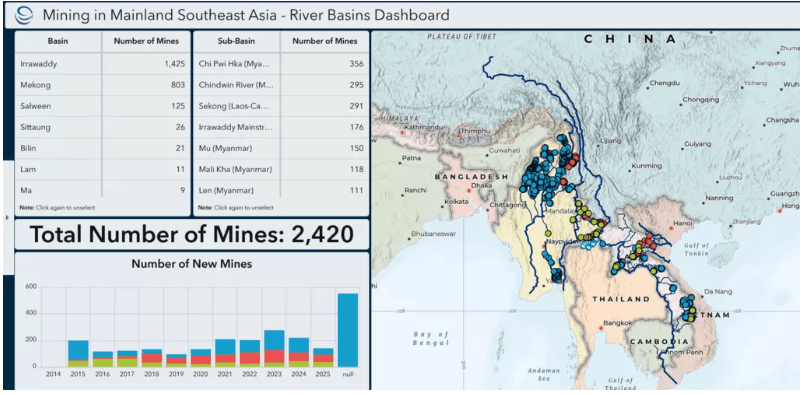This screenshot has width=803, height=395.
Task: Select the Len (Myanmar) sub-basin row
Action: (281, 190)
